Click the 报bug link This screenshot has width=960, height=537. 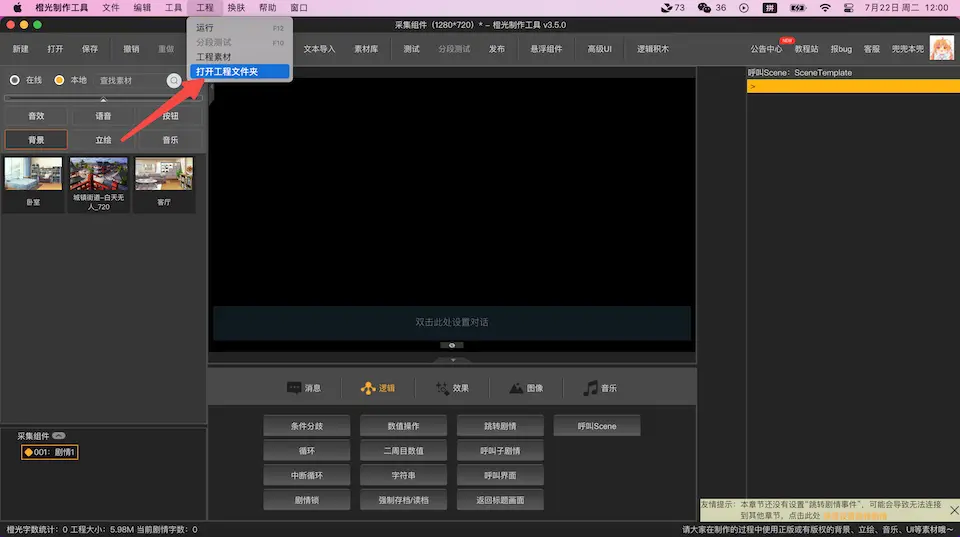click(841, 49)
